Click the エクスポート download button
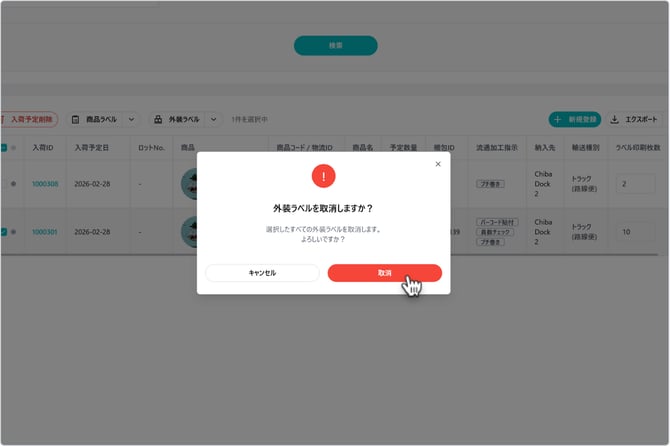This screenshot has width=670, height=446. point(635,119)
